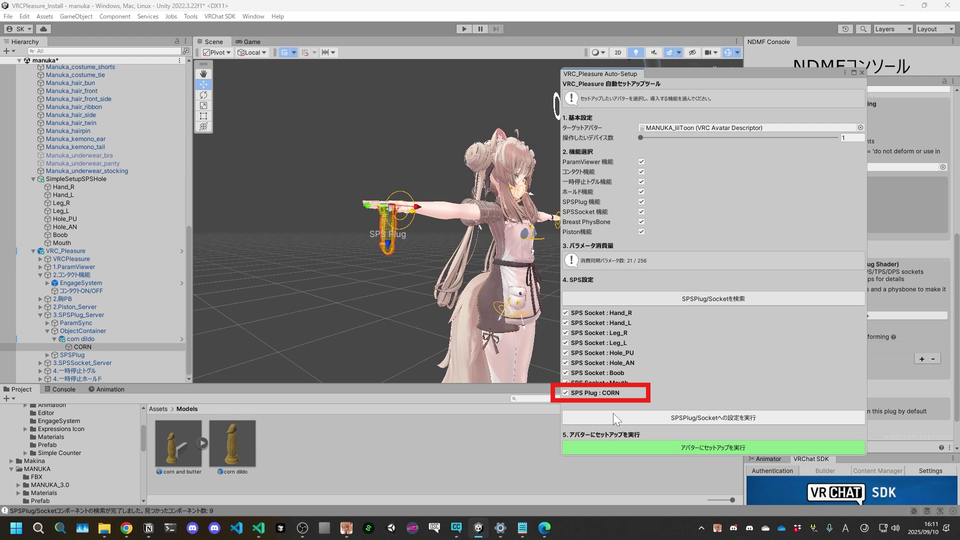Open the Layers dropdown

tap(893, 29)
